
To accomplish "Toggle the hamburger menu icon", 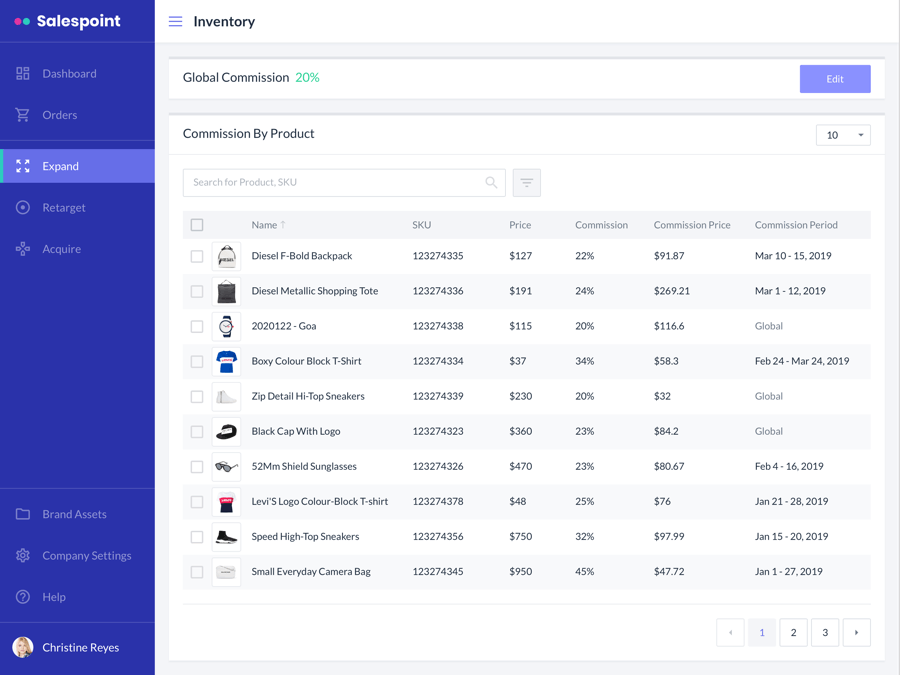I will 175,21.
